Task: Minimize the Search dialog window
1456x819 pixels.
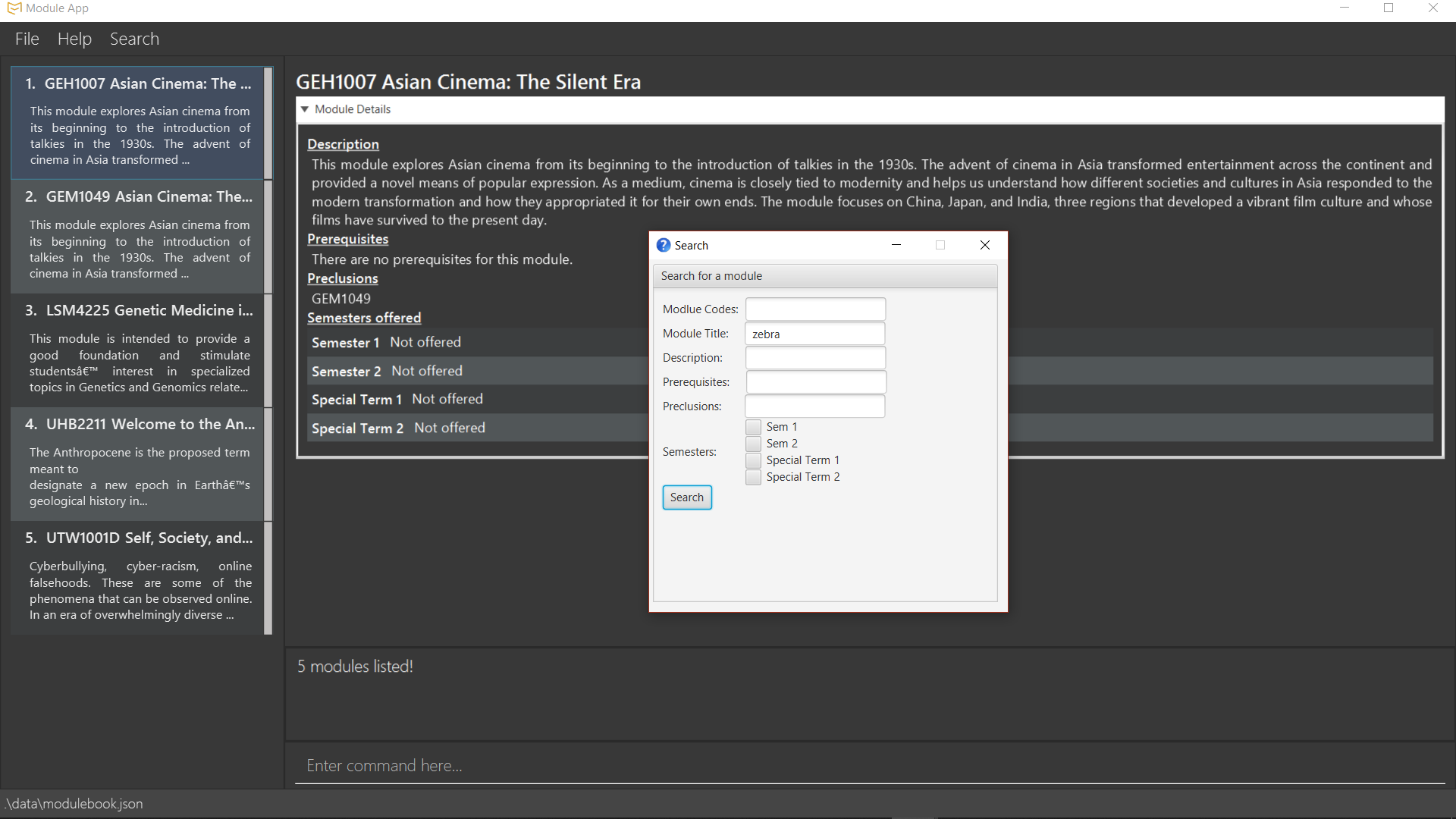Action: [896, 245]
